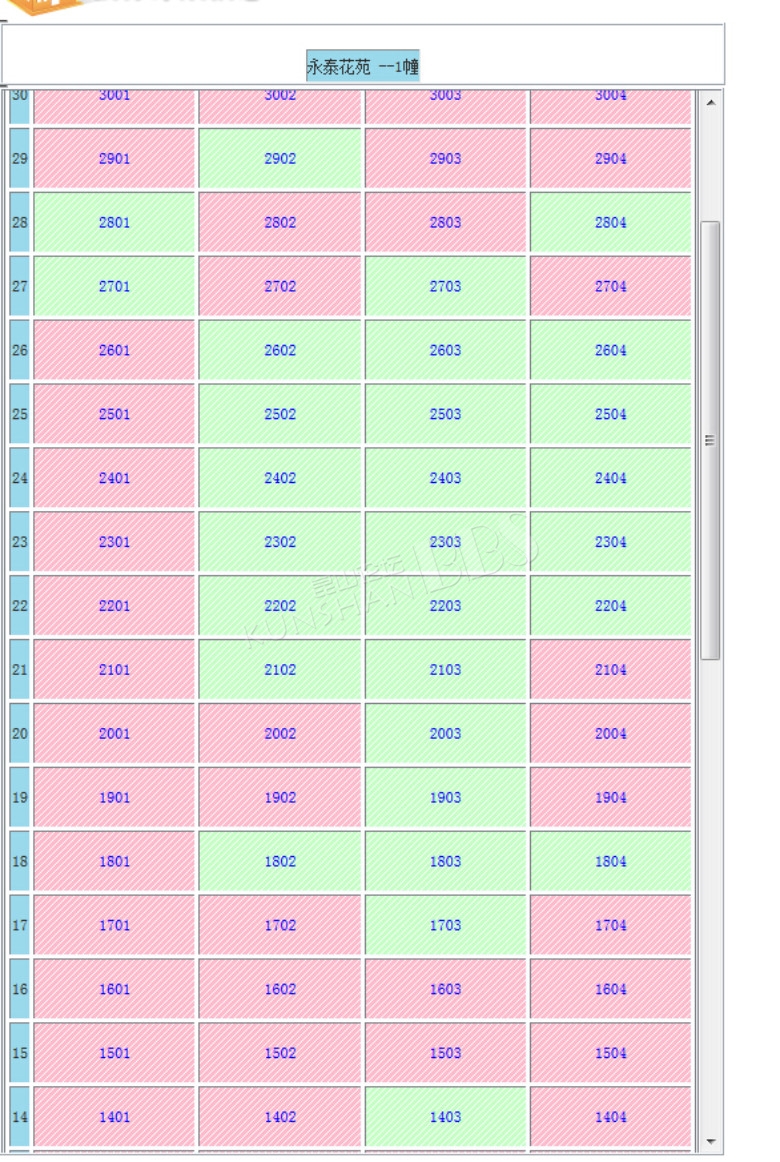
Task: Click the floor 16 row label
Action: click(x=19, y=989)
